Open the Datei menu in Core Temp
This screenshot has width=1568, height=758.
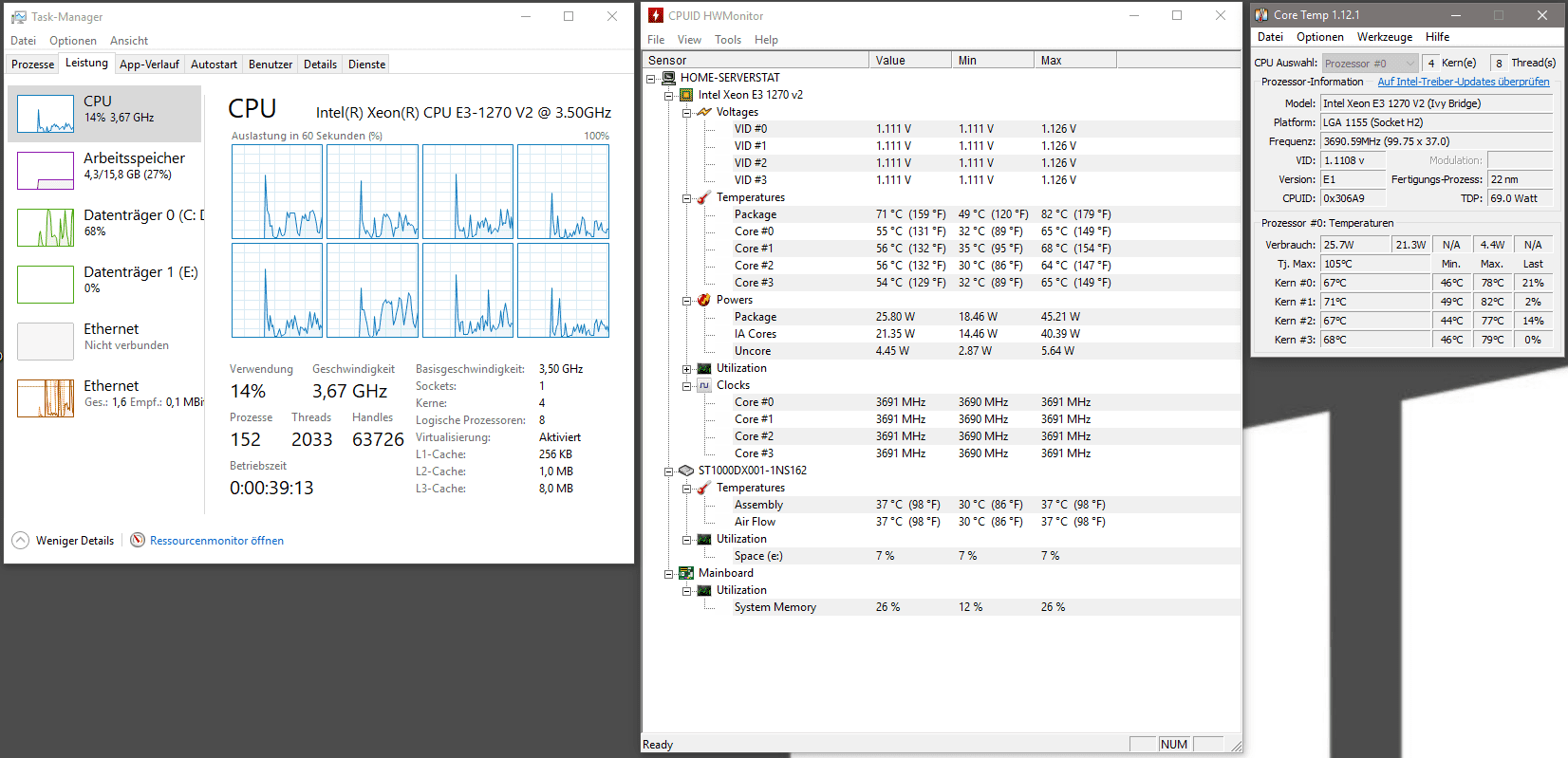click(1270, 37)
